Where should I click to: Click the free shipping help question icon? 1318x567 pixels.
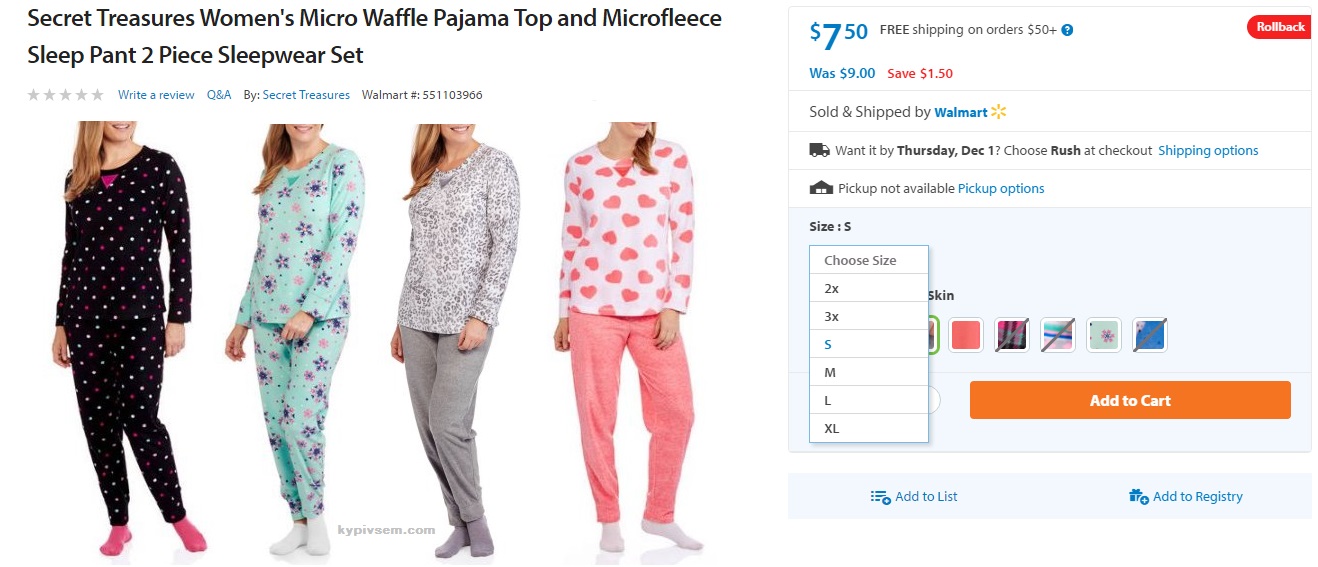pyautogui.click(x=1067, y=30)
